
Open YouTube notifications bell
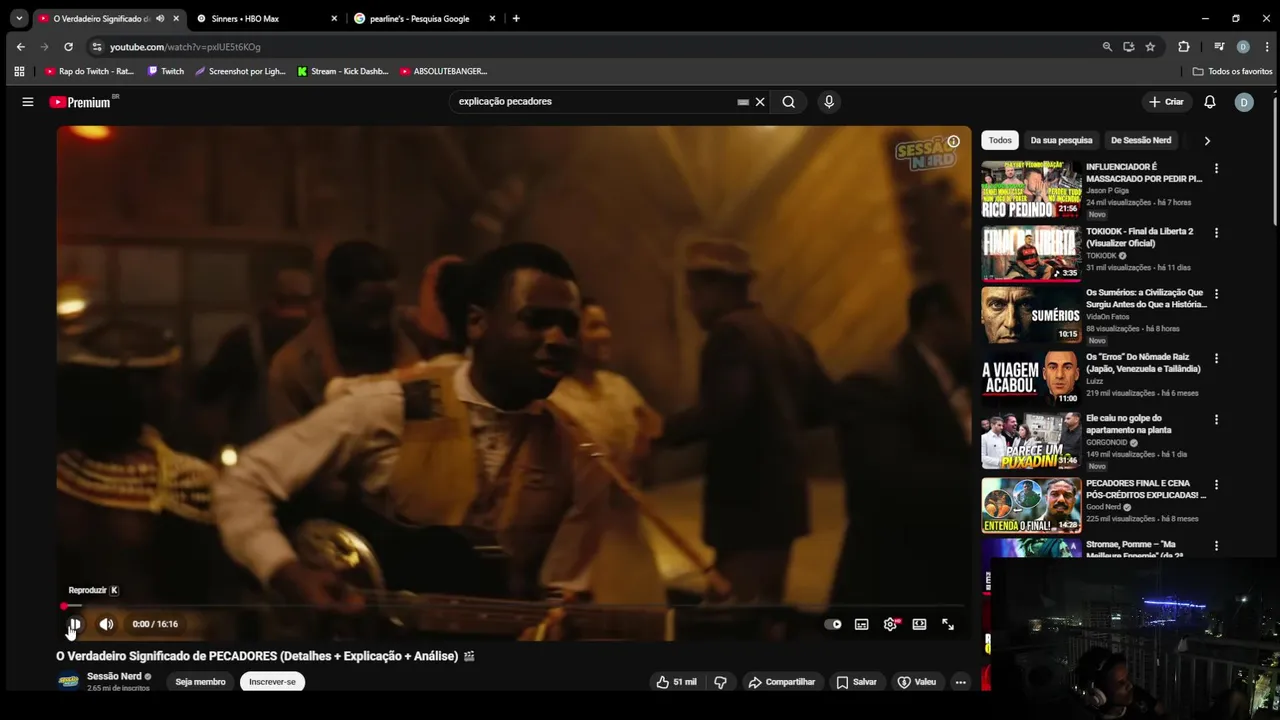pyautogui.click(x=1210, y=102)
